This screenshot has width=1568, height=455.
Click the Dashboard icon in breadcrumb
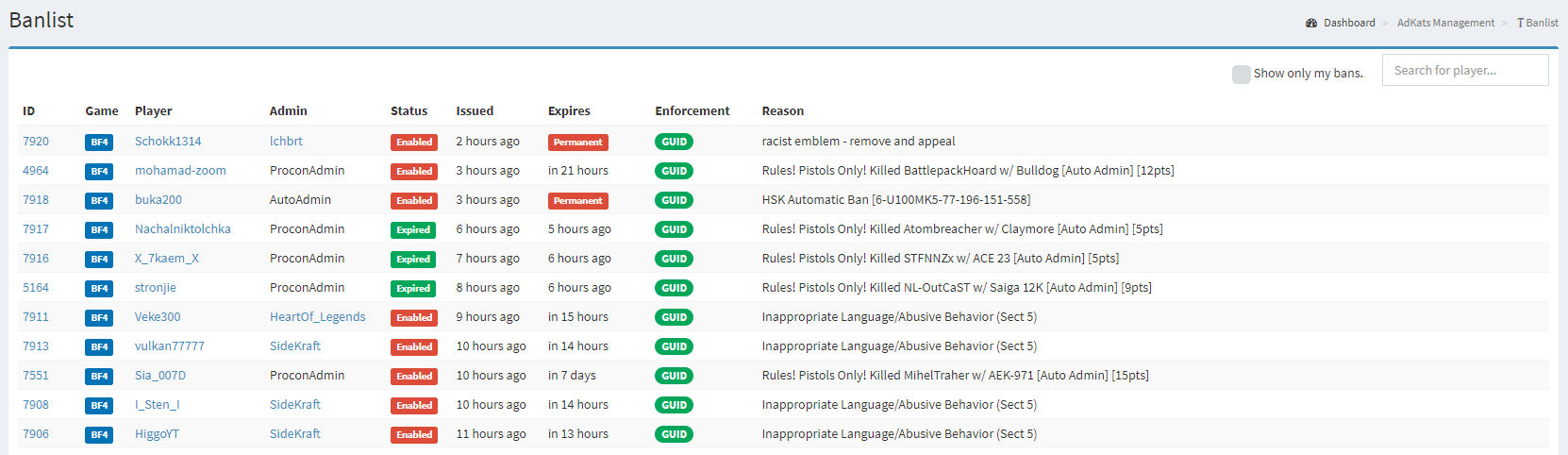[1311, 23]
